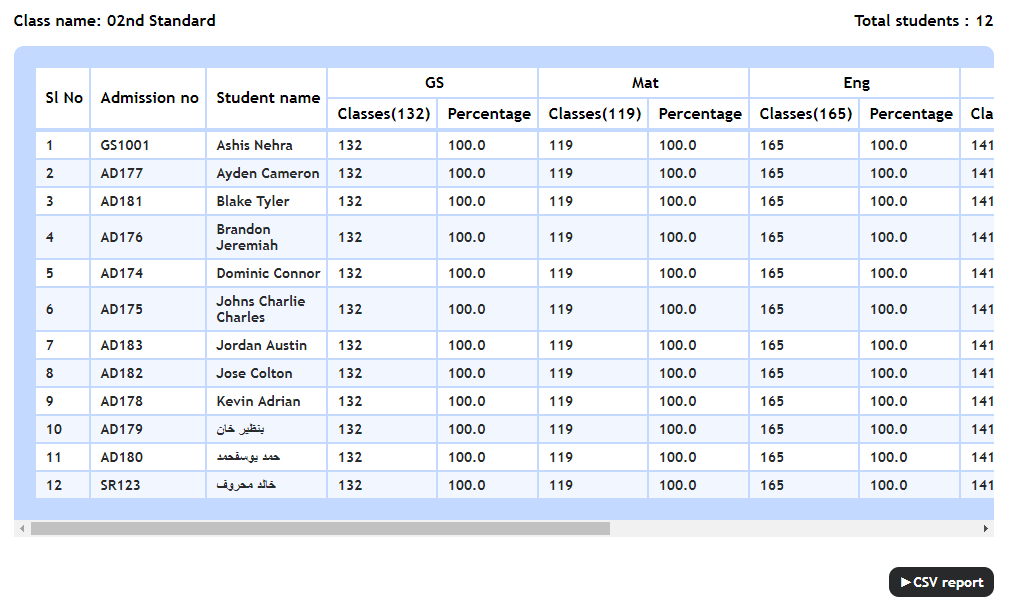
Task: Click the Student name column header
Action: click(x=268, y=98)
